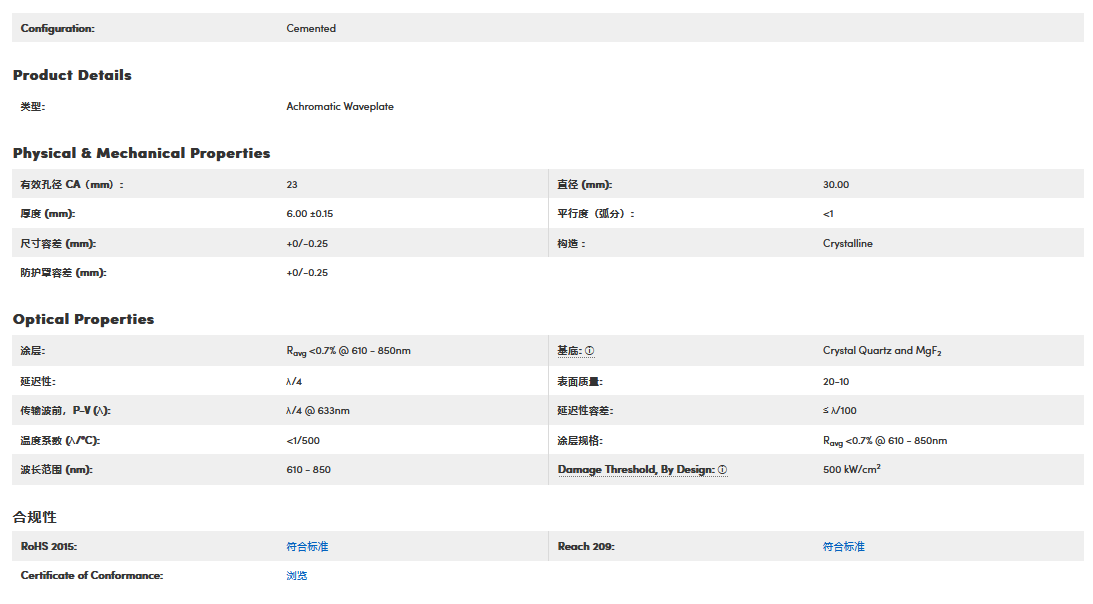Select the Product Details heading
This screenshot has height=604, width=1093.
[72, 75]
